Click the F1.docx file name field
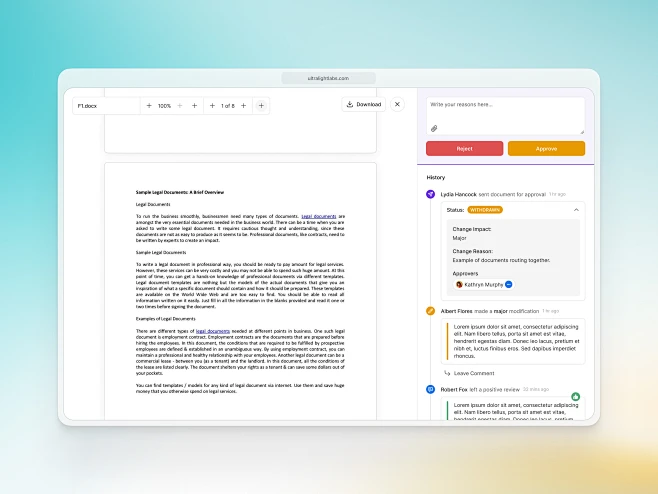Screen dimensions: 658x494 point(107,106)
